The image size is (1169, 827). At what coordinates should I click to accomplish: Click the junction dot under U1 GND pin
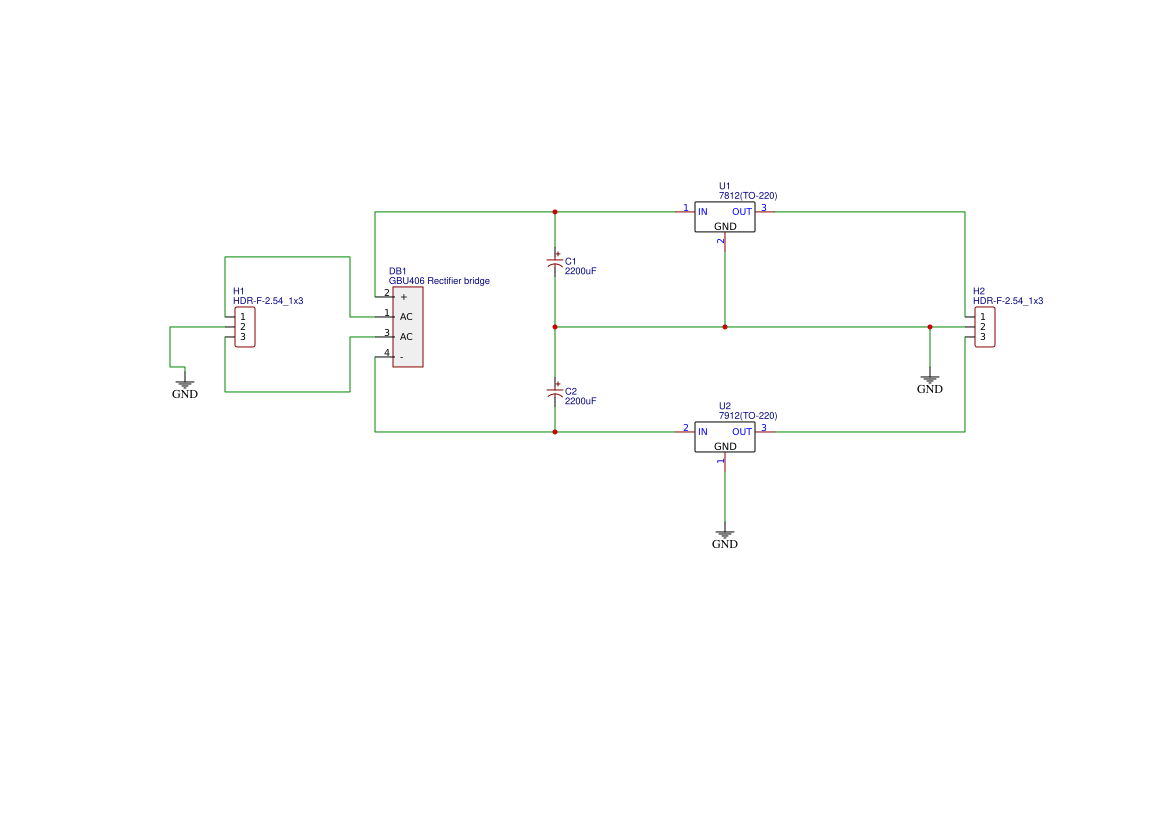725,327
